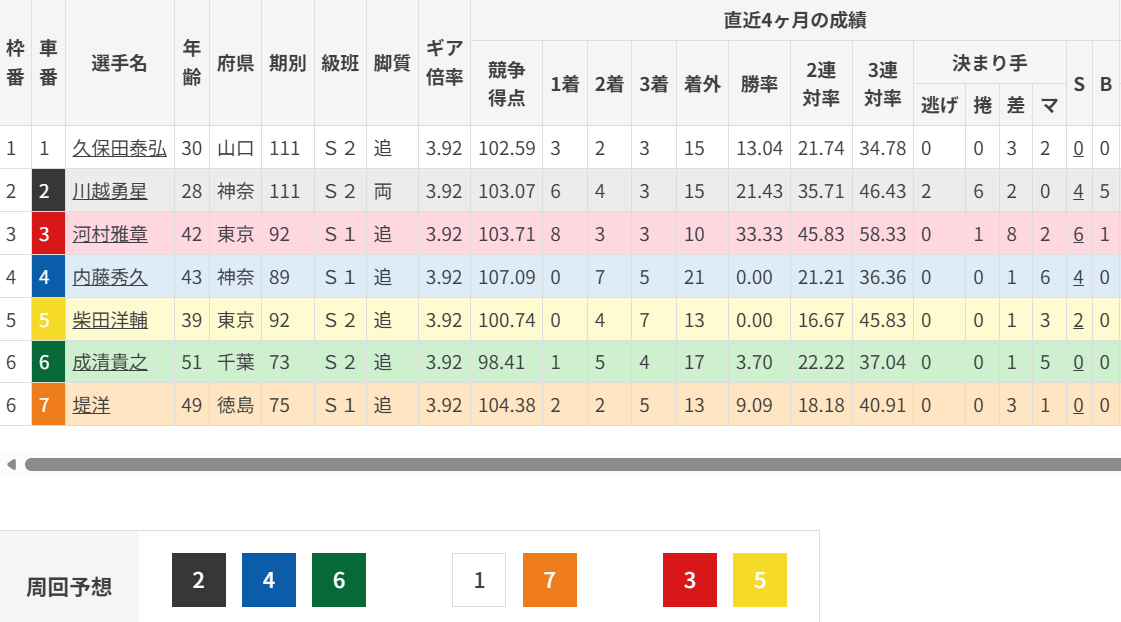Click the S count link in 河村雅章's row
The height and width of the screenshot is (622, 1121).
(x=1078, y=234)
